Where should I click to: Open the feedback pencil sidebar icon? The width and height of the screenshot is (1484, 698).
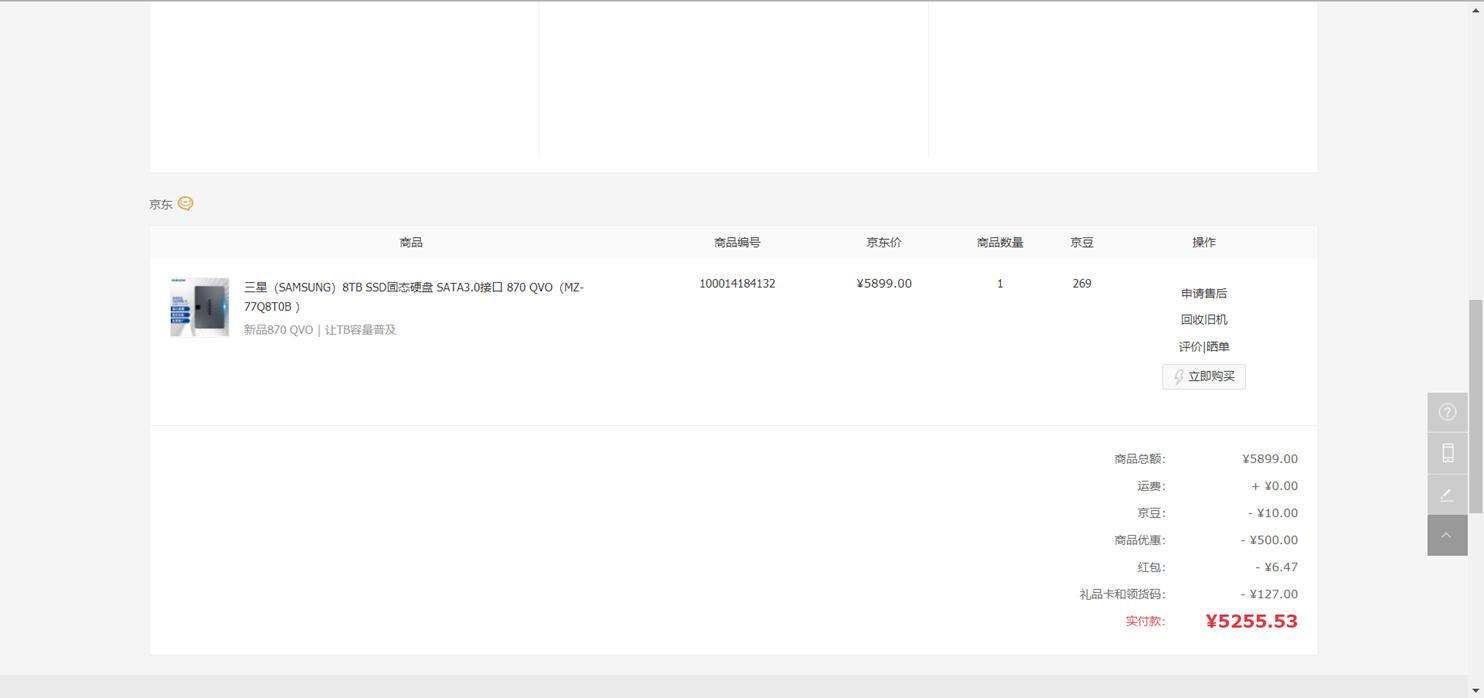(1447, 494)
